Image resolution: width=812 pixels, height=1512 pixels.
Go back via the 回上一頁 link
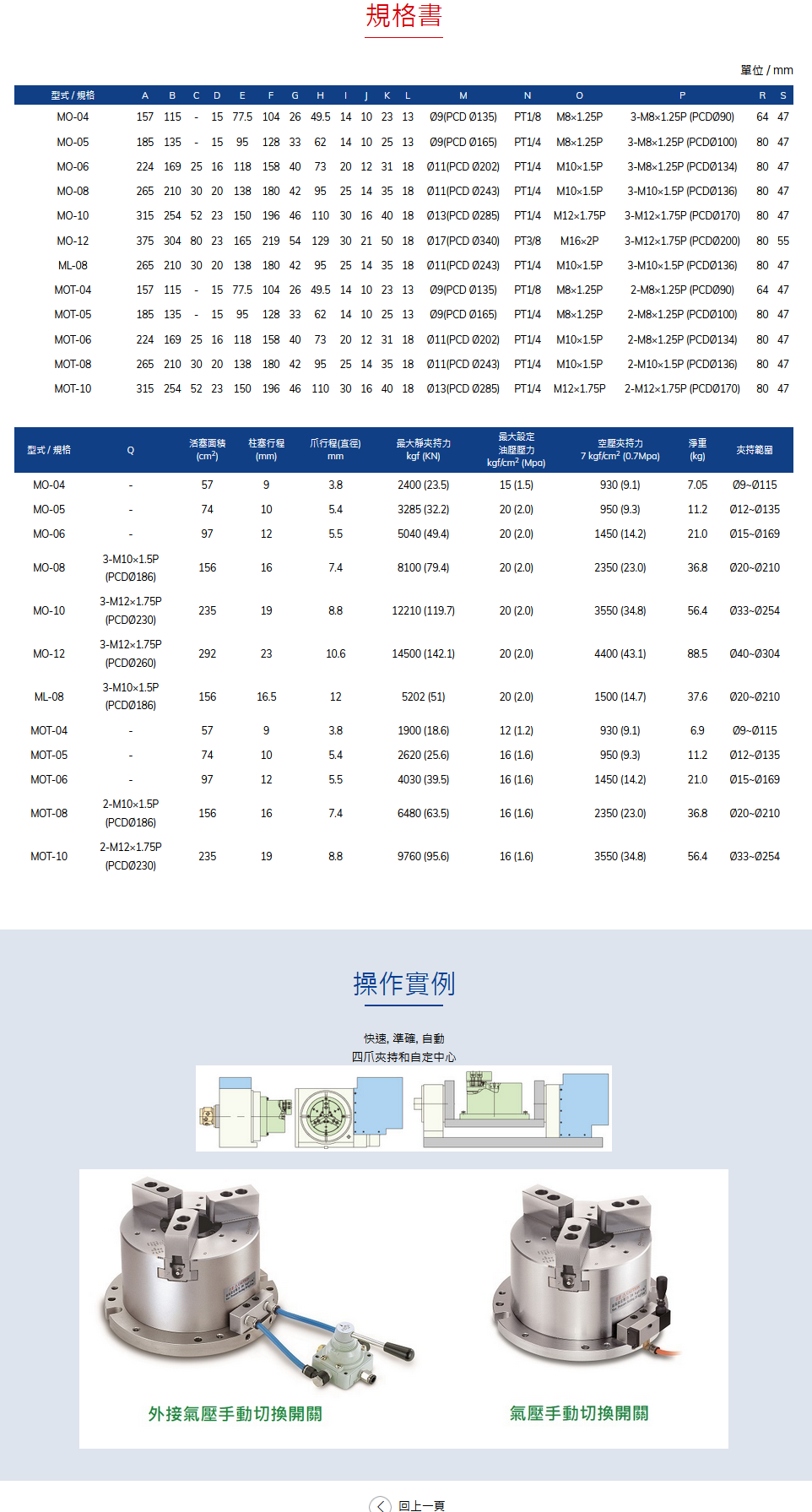[x=421, y=1505]
